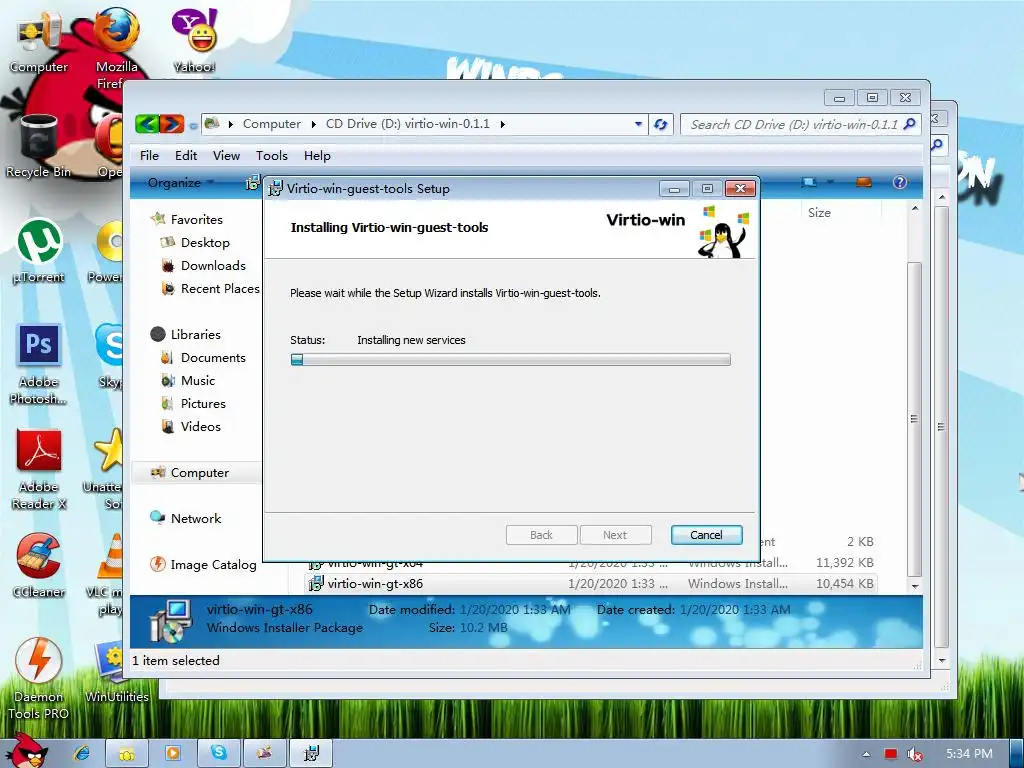The image size is (1024, 768).
Task: Go back in the Explorer window
Action: [x=148, y=123]
